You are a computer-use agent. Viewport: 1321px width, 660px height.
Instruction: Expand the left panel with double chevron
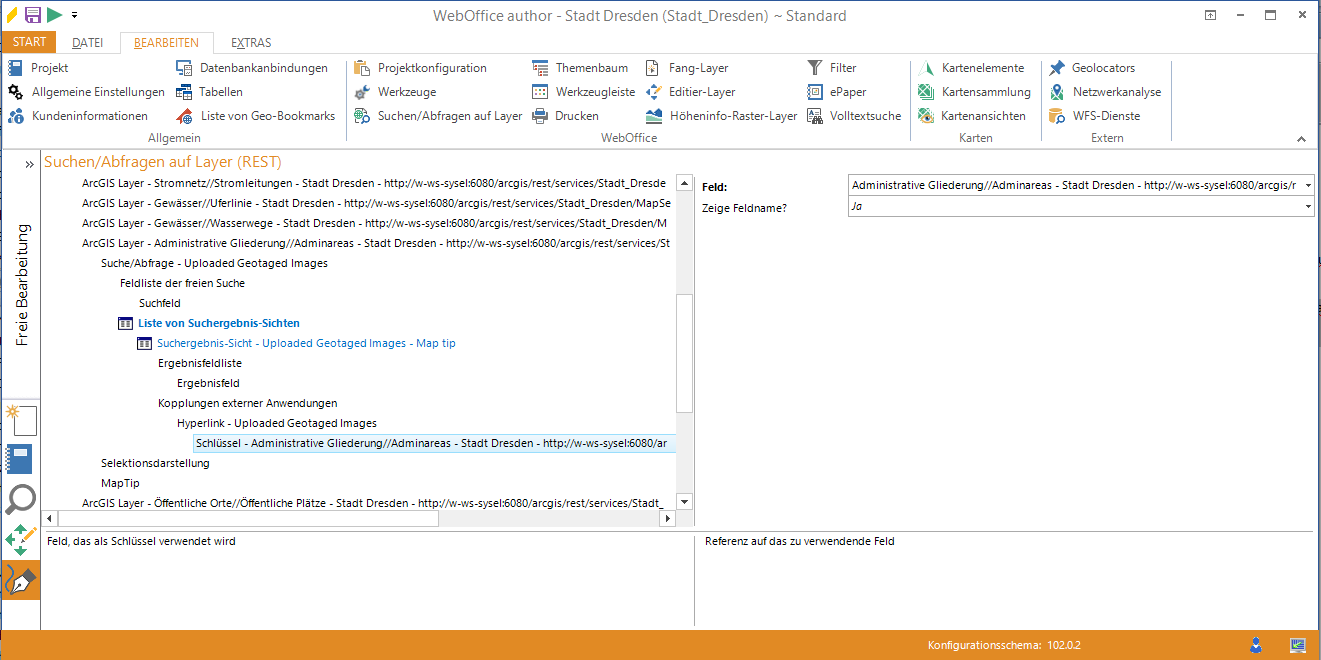pos(30,163)
